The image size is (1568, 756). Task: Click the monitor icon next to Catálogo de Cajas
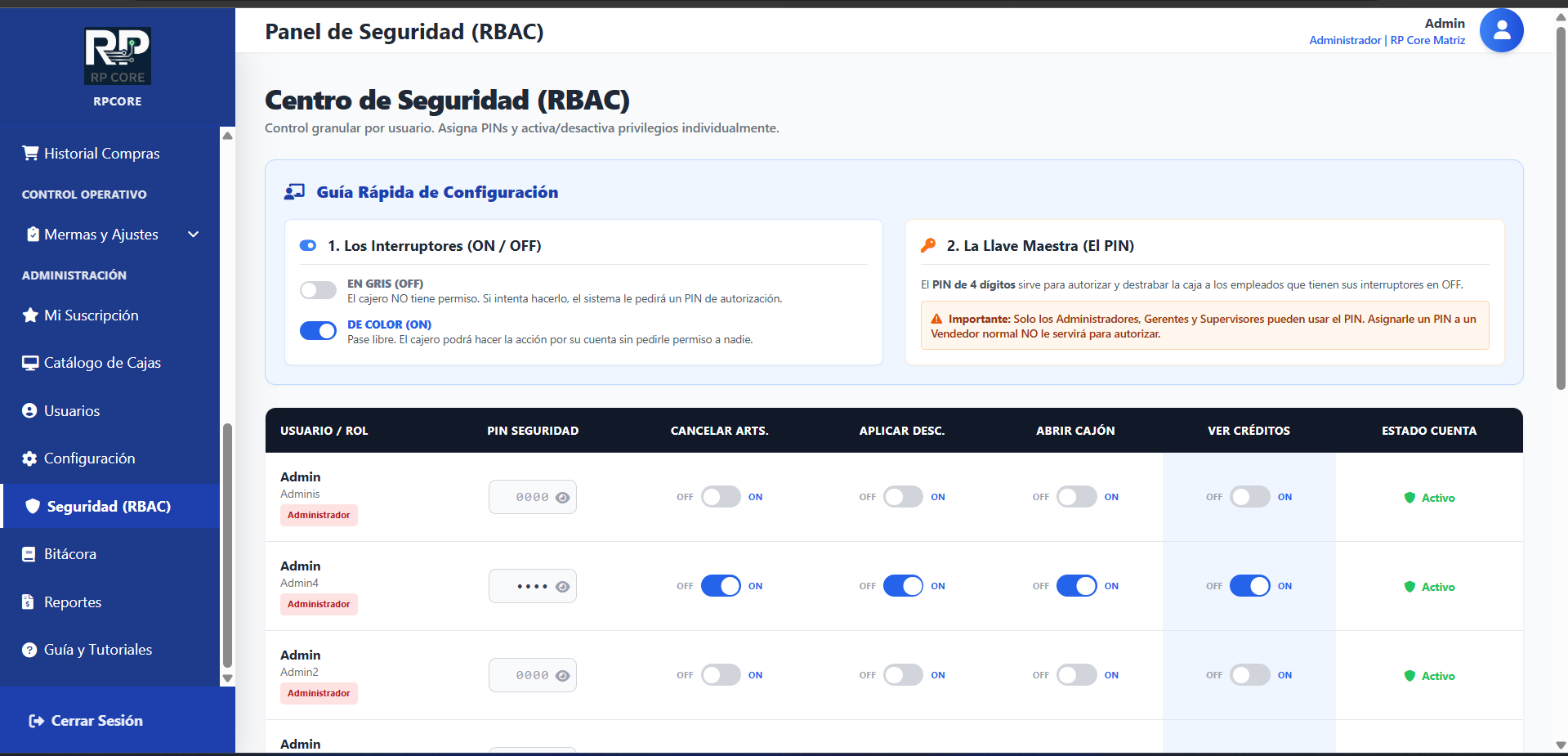tap(30, 363)
